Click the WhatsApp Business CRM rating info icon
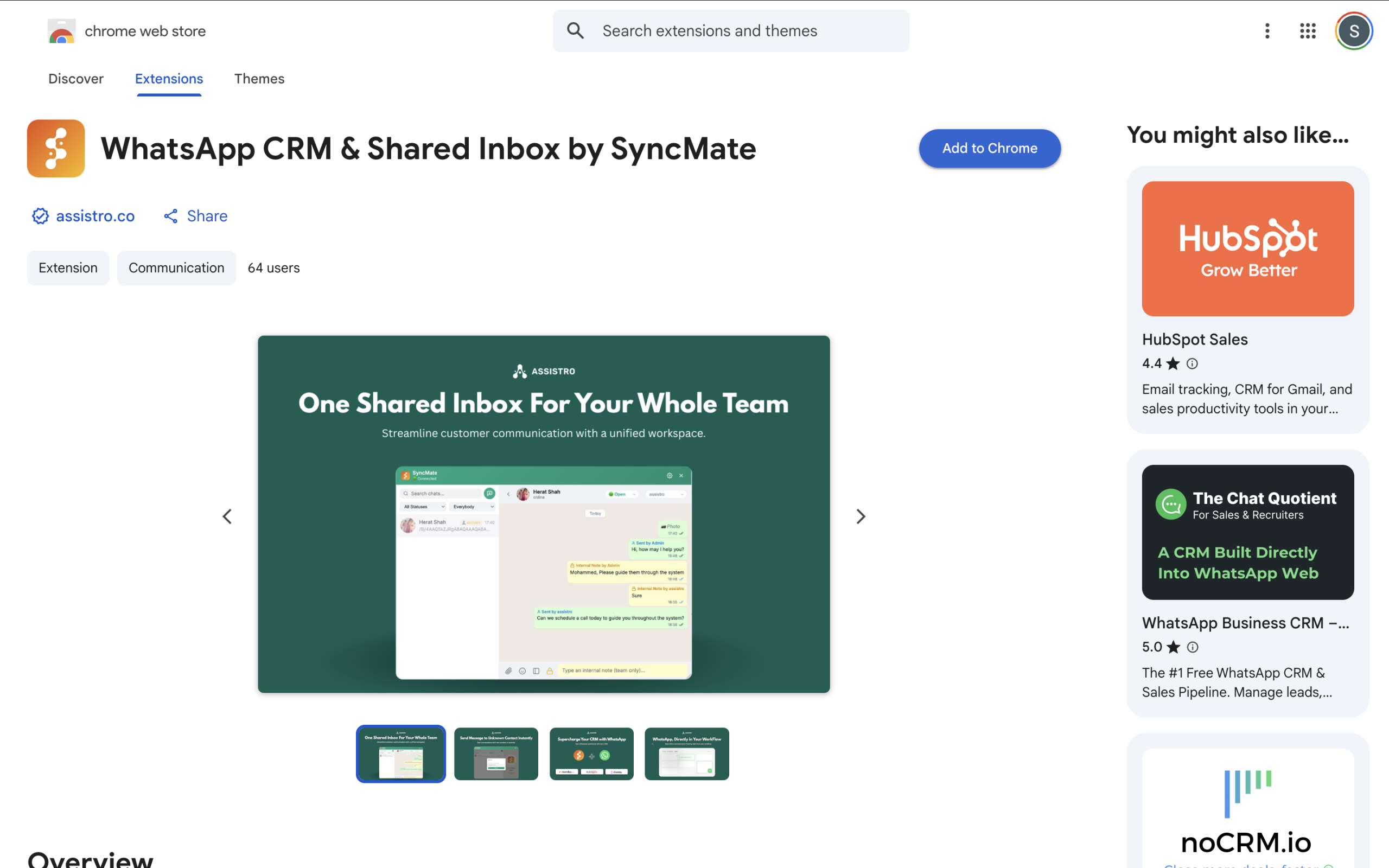 1193,647
